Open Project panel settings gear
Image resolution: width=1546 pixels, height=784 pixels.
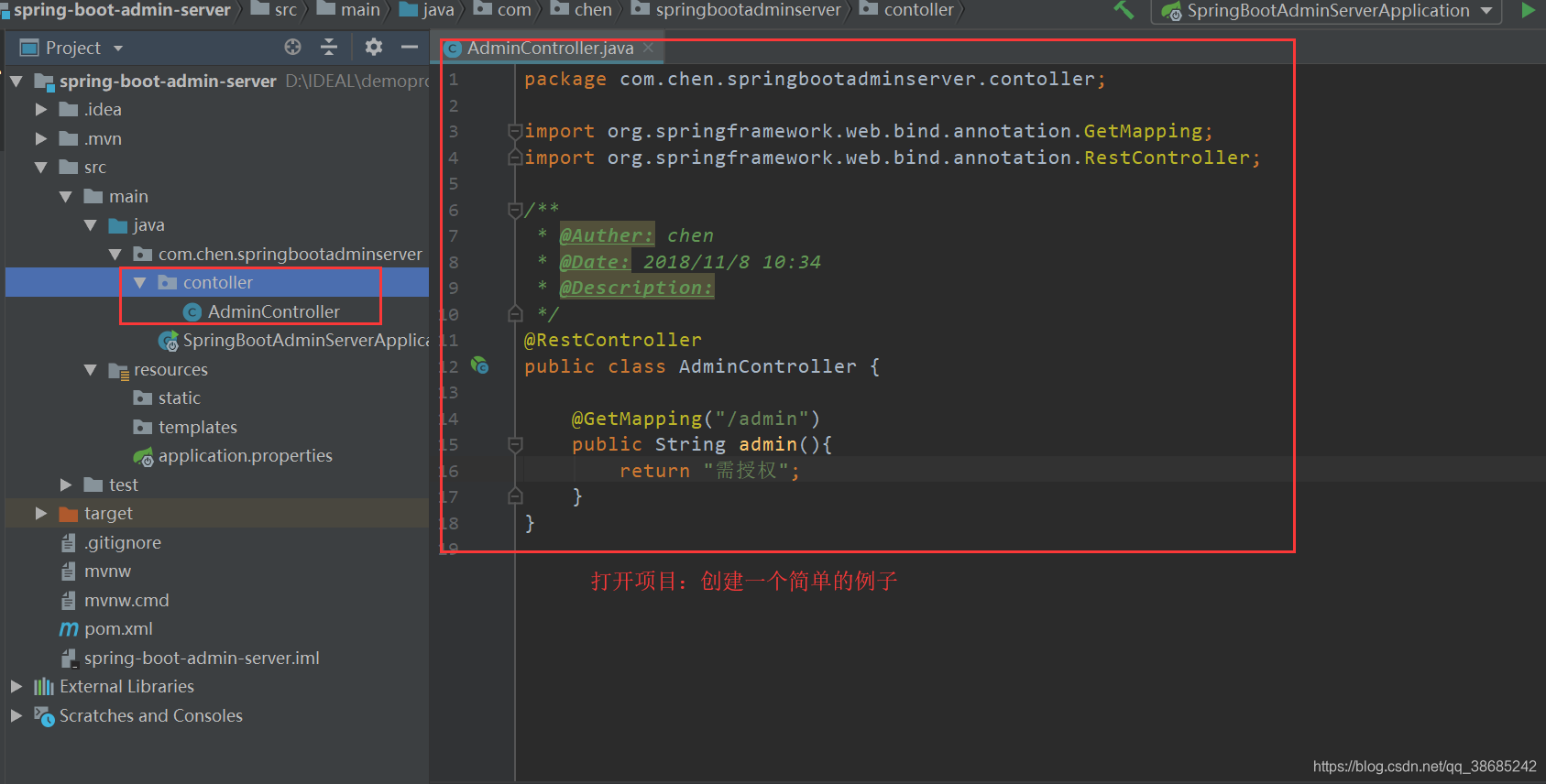(x=373, y=47)
